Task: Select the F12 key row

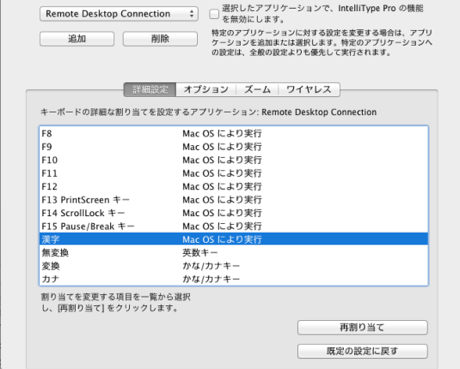Action: click(234, 187)
